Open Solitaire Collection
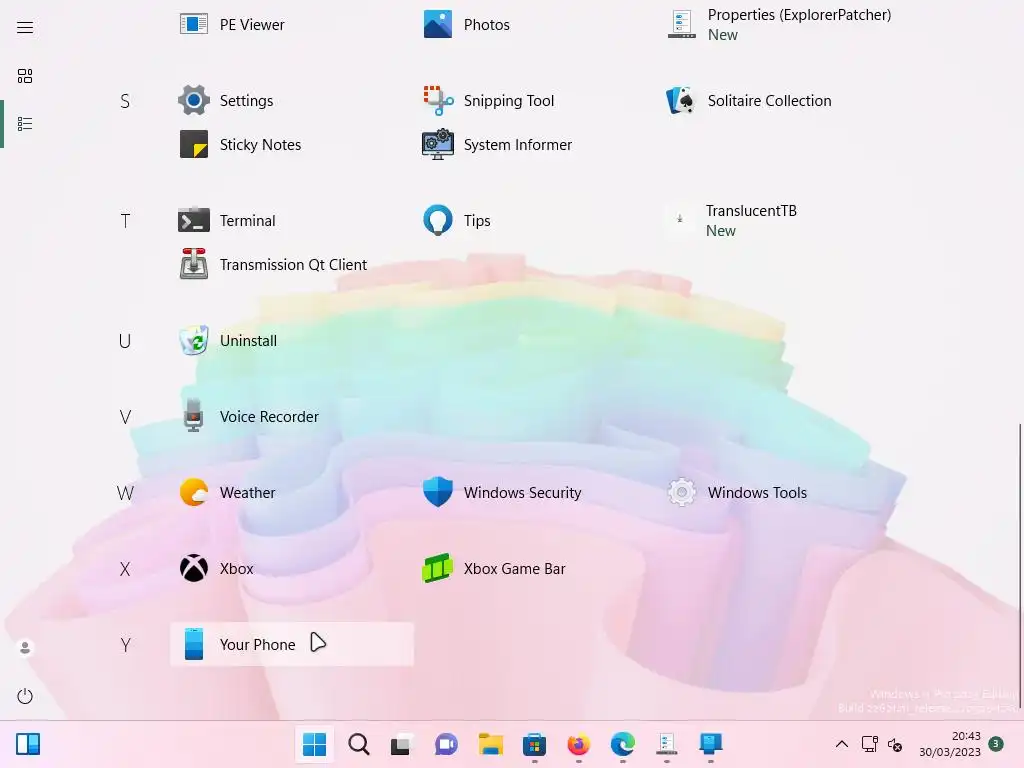Viewport: 1024px width, 768px height. pyautogui.click(x=780, y=101)
